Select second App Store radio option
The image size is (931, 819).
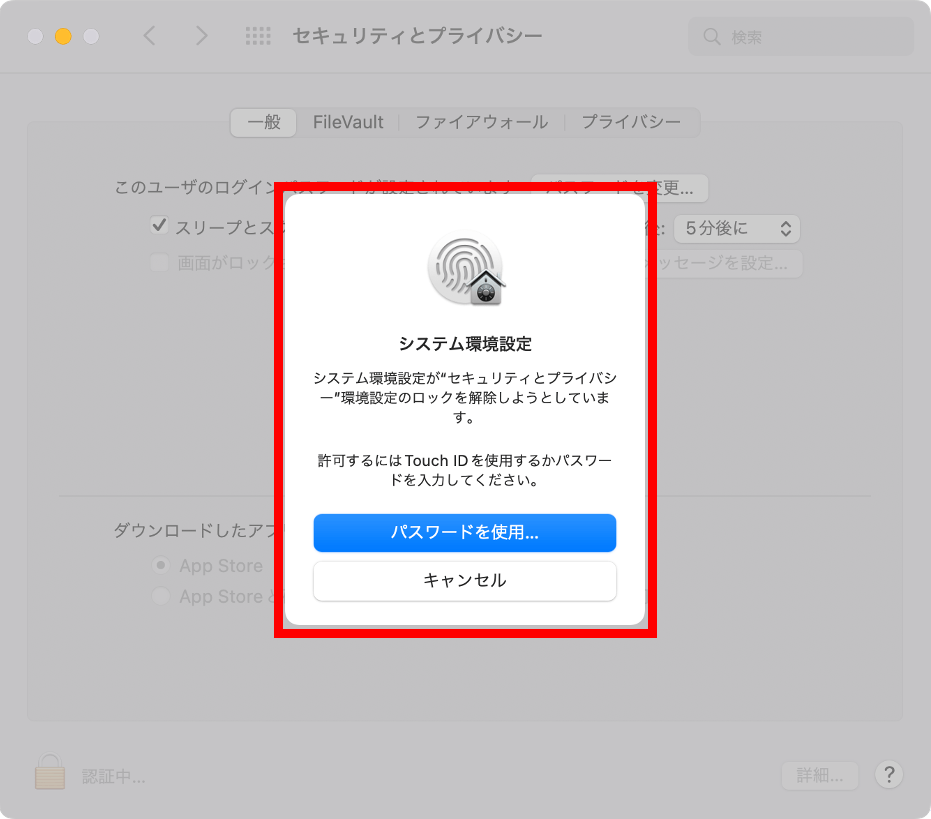tap(160, 596)
